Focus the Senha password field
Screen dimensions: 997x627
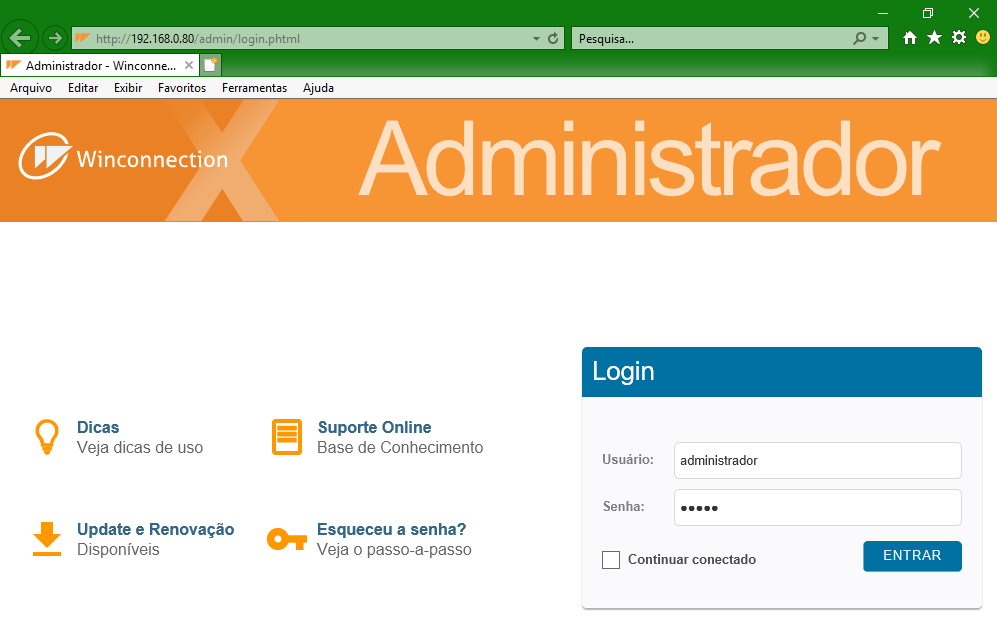click(x=818, y=507)
